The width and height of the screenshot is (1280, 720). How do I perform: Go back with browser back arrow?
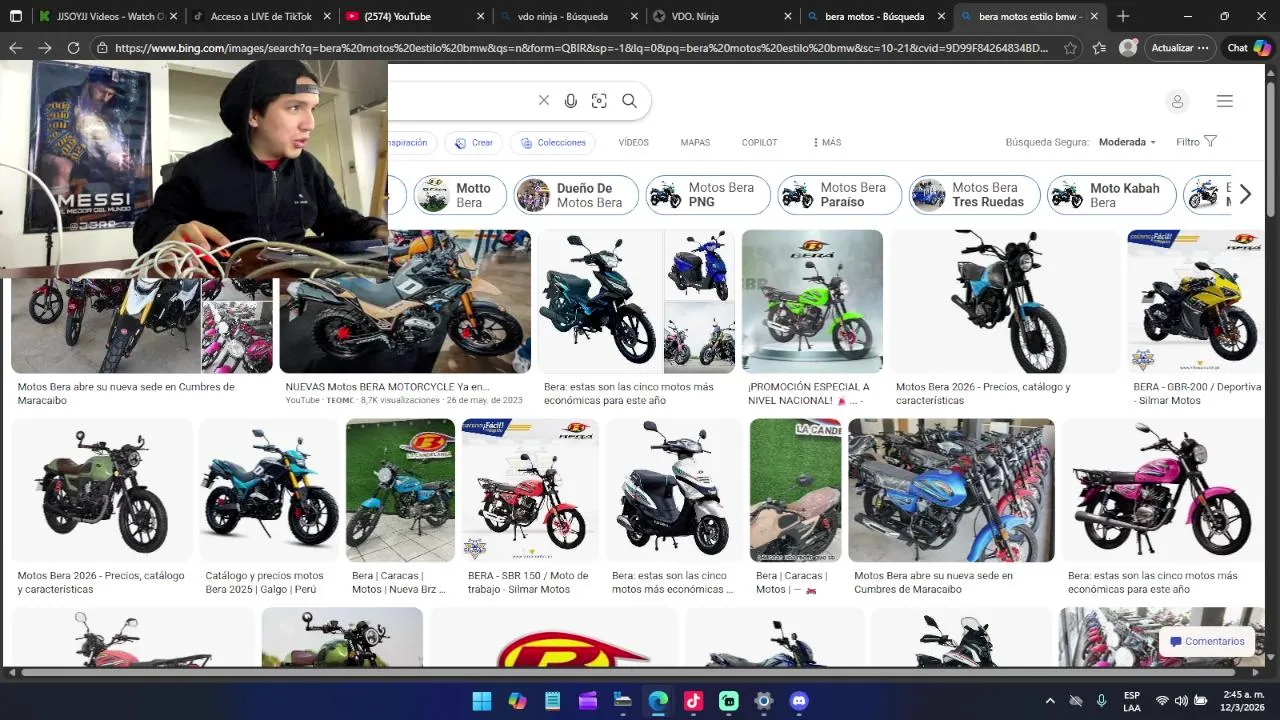click(15, 48)
